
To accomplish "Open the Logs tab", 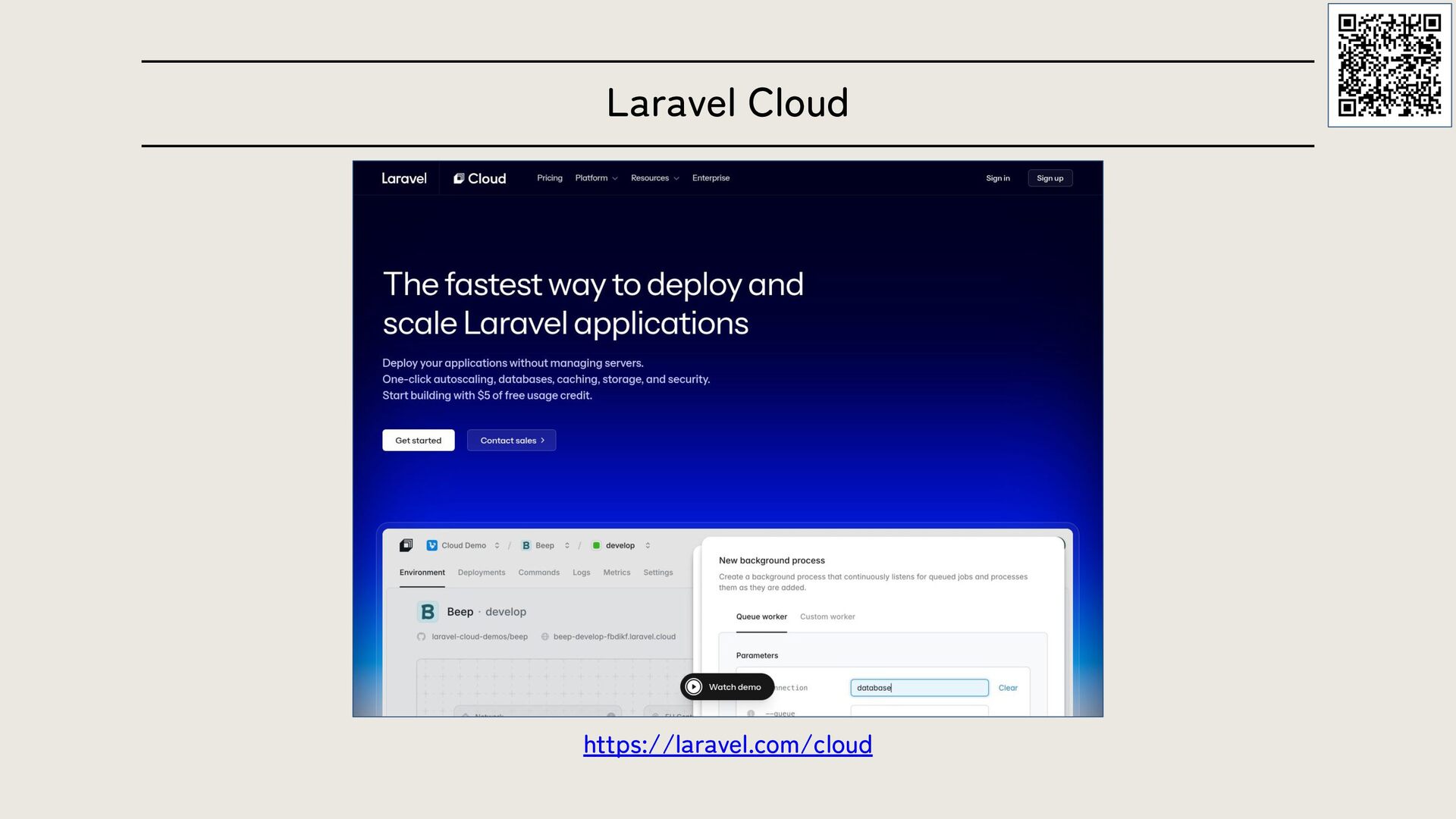I will pos(582,573).
